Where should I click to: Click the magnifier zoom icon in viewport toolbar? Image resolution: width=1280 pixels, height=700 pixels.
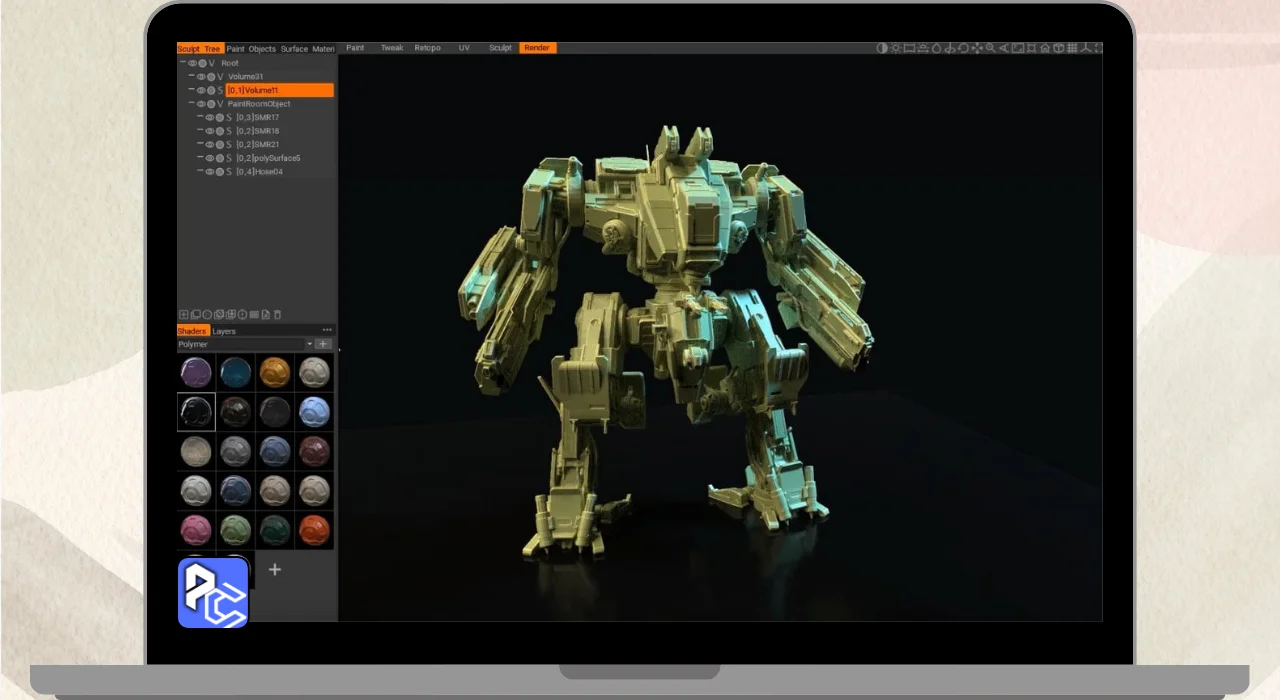point(990,48)
